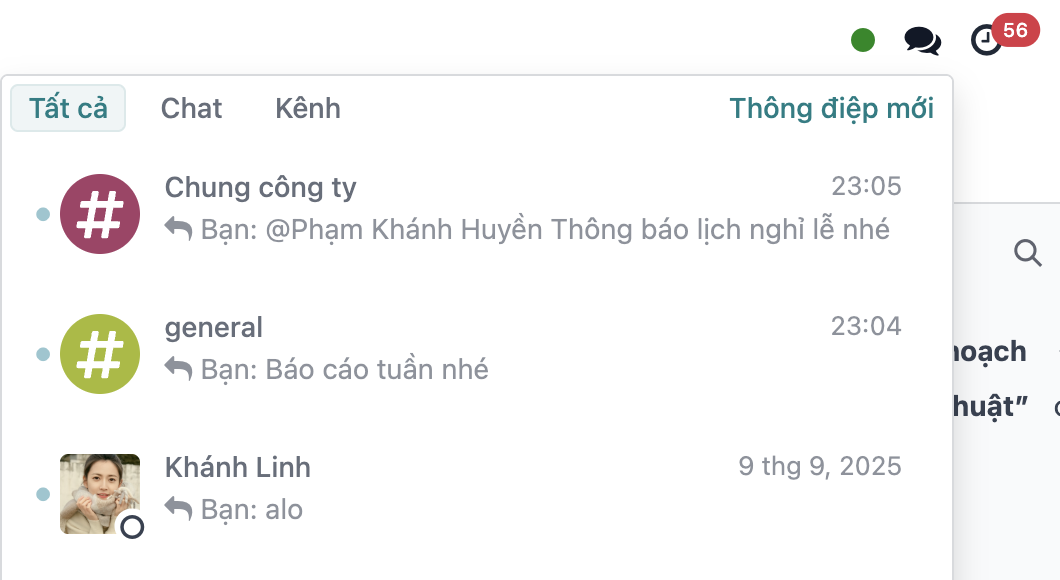Open "Thông điệp mới" to compose a message
This screenshot has width=1060, height=580.
(x=833, y=108)
